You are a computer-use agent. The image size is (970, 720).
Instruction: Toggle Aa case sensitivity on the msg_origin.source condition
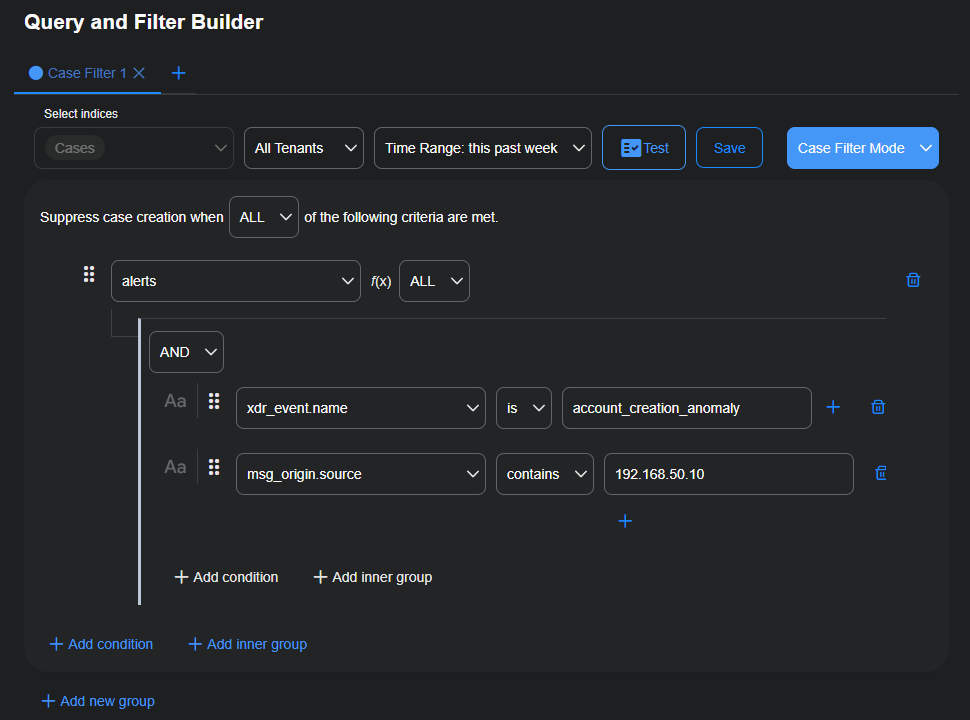pyautogui.click(x=174, y=466)
